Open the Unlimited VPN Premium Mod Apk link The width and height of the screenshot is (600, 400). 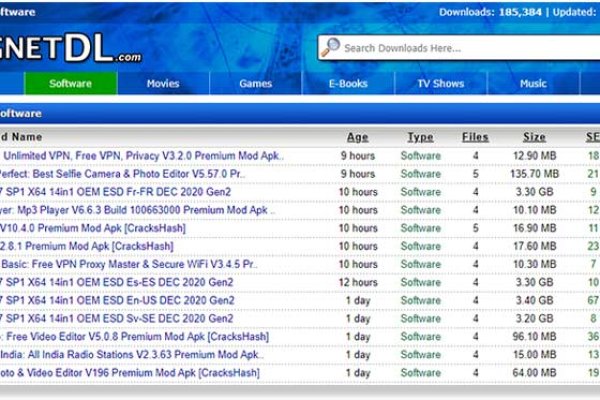point(142,156)
